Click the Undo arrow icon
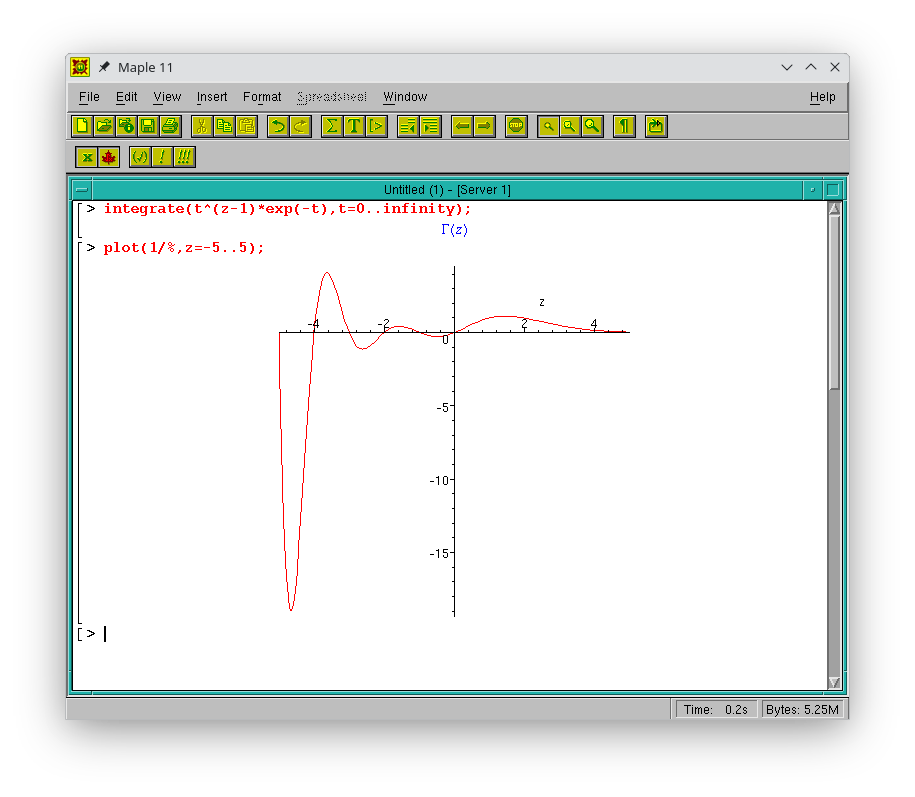915x797 pixels. pos(278,126)
